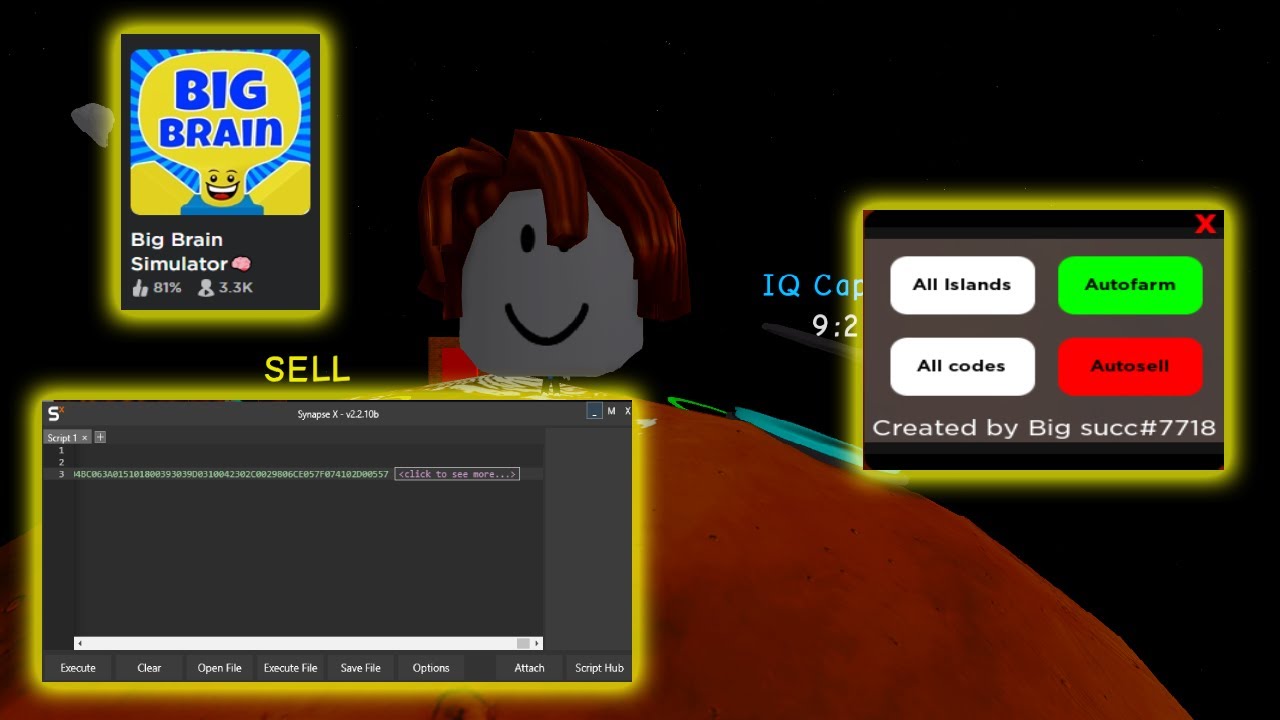Image resolution: width=1280 pixels, height=720 pixels.
Task: Click the Clear button
Action: pos(149,668)
